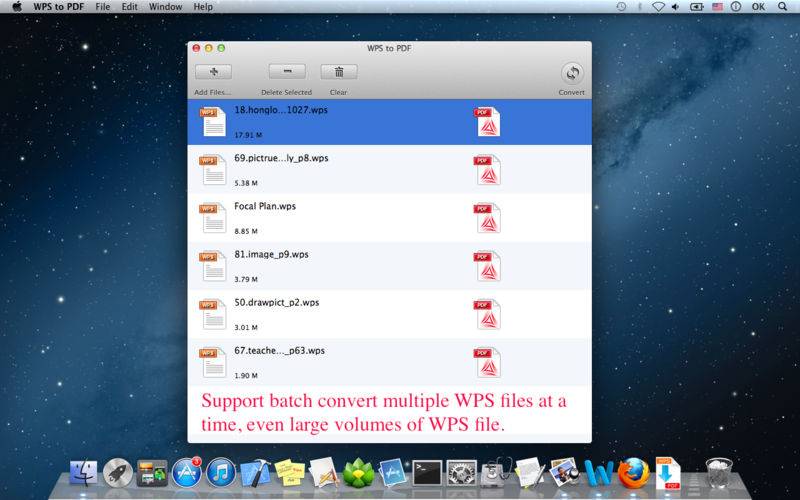Click WPS icon of 81.image_p9.wps
800x500 pixels.
[212, 266]
